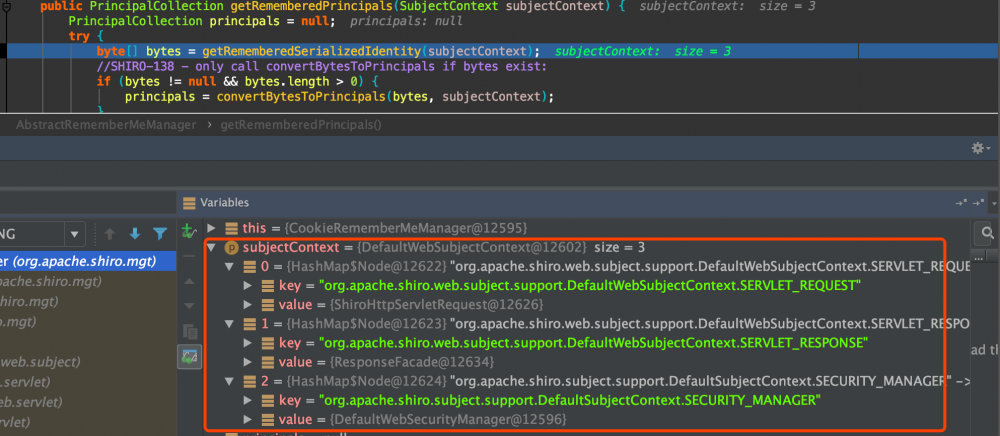Go to previous frame with gray up arrow
The height and width of the screenshot is (436, 1000).
click(x=110, y=234)
